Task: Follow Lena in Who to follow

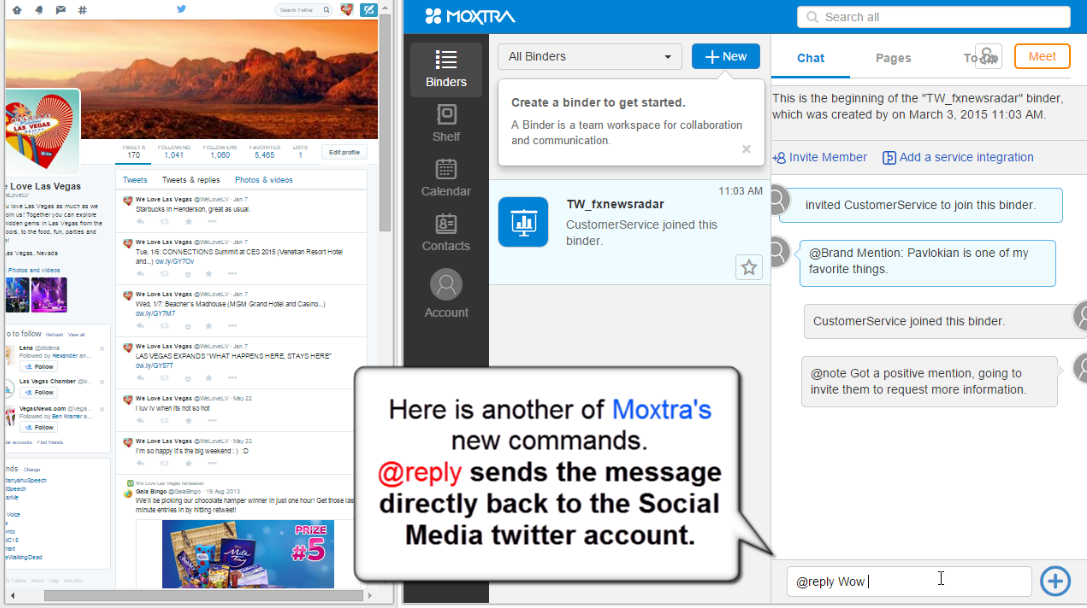Action: (x=40, y=367)
